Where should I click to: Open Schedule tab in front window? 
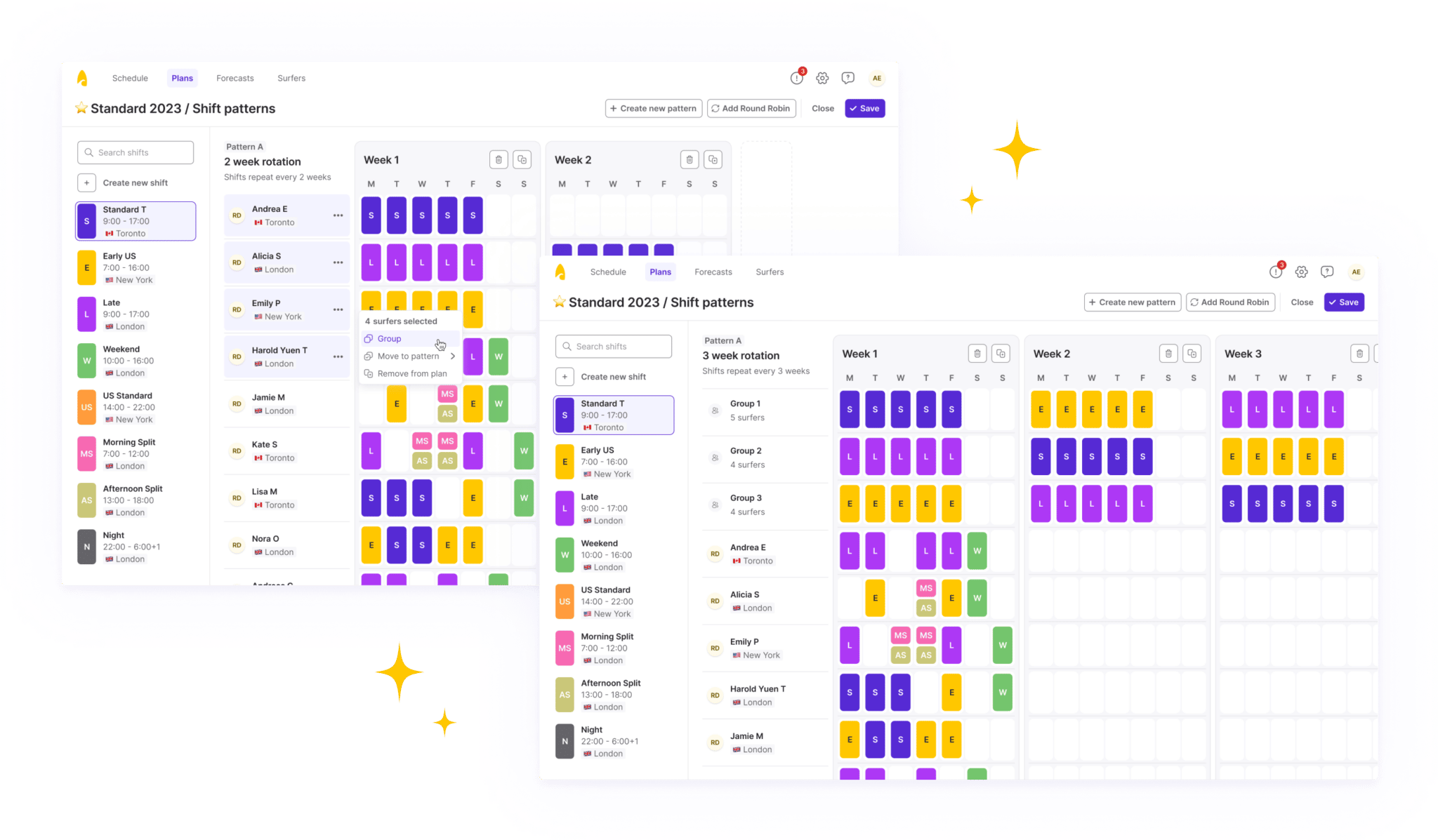[608, 272]
